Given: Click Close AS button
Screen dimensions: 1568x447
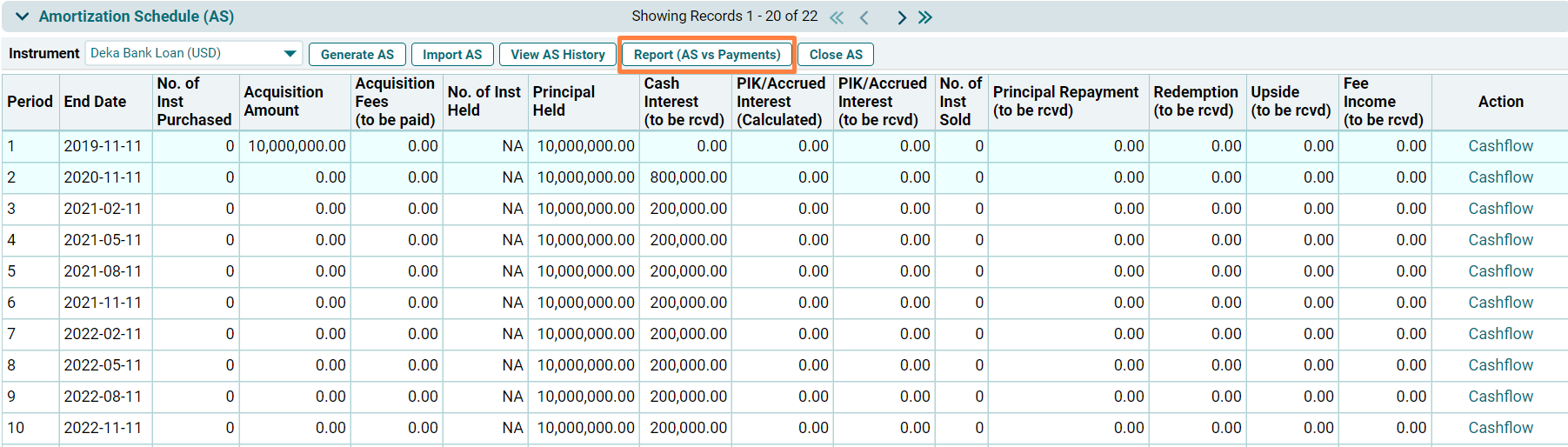Looking at the screenshot, I should [835, 55].
